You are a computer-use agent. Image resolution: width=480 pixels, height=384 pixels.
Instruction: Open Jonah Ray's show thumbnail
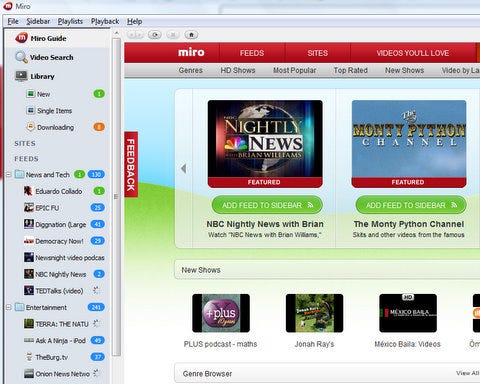[x=314, y=313]
